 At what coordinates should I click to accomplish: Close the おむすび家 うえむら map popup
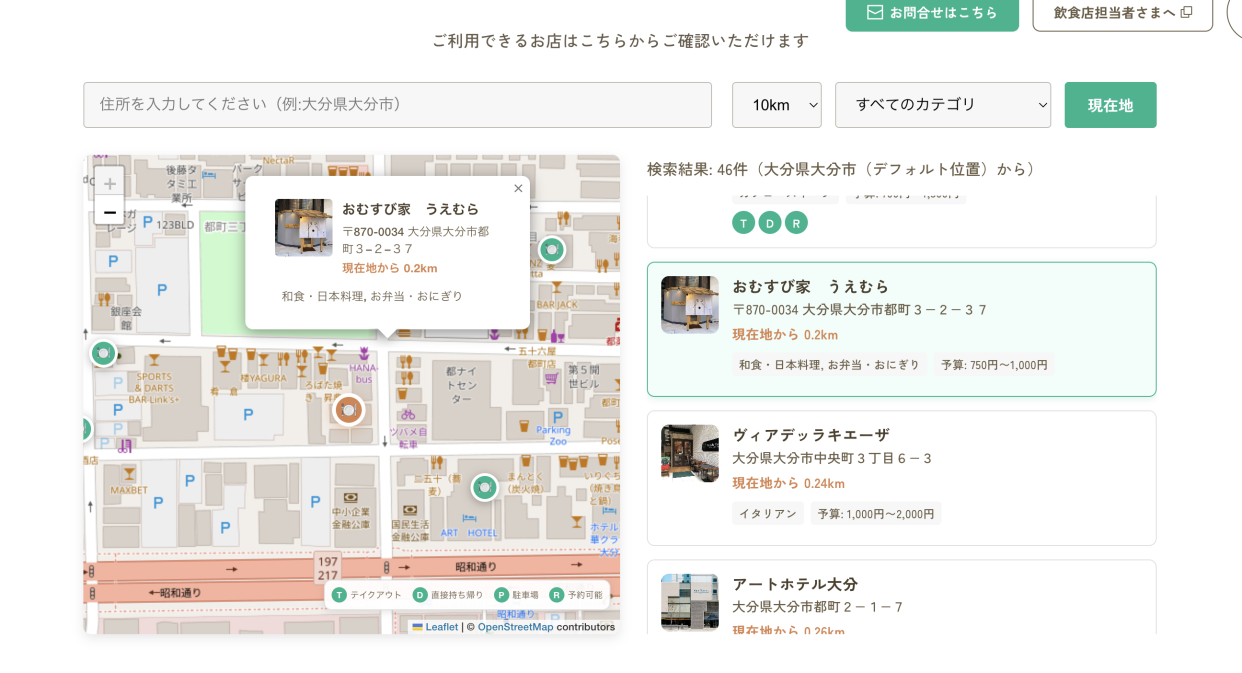pos(518,188)
